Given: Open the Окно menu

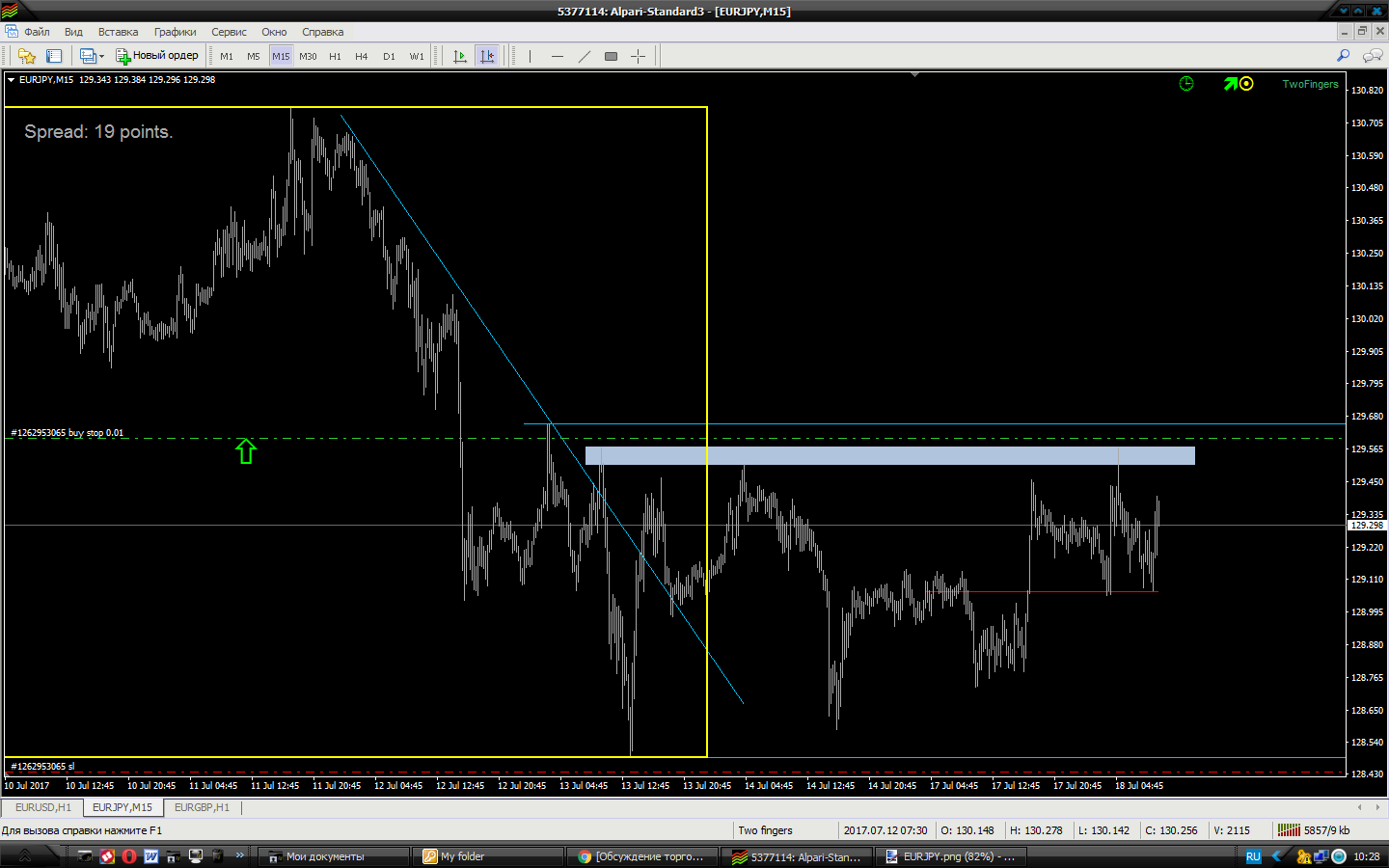Looking at the screenshot, I should click(x=274, y=32).
